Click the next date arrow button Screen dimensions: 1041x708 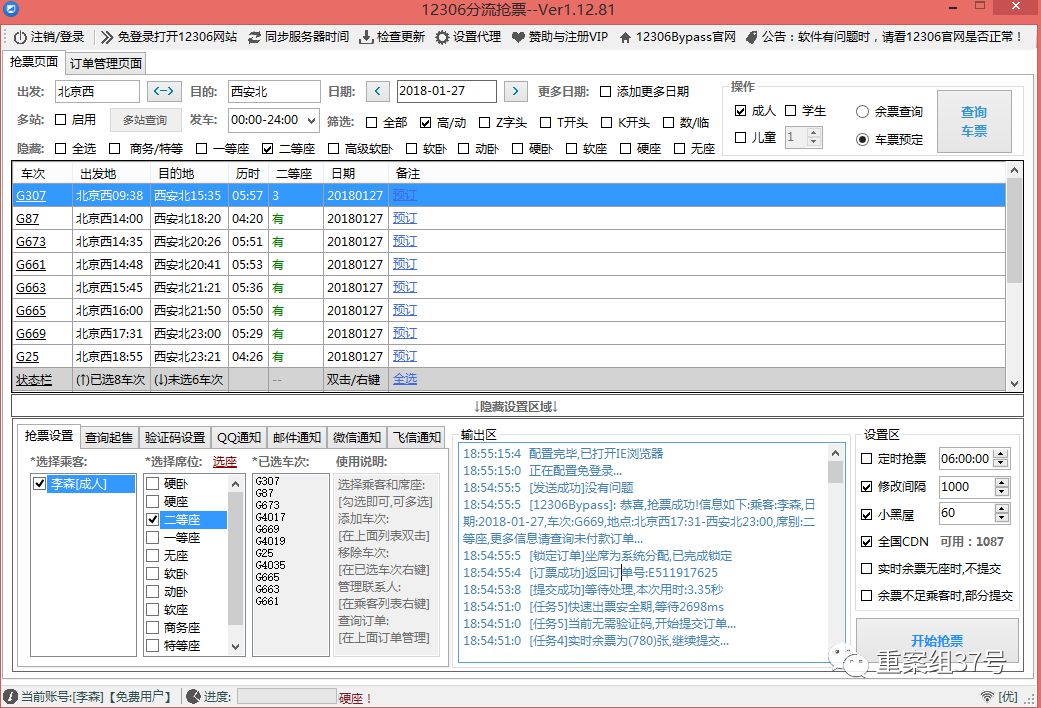pyautogui.click(x=515, y=90)
